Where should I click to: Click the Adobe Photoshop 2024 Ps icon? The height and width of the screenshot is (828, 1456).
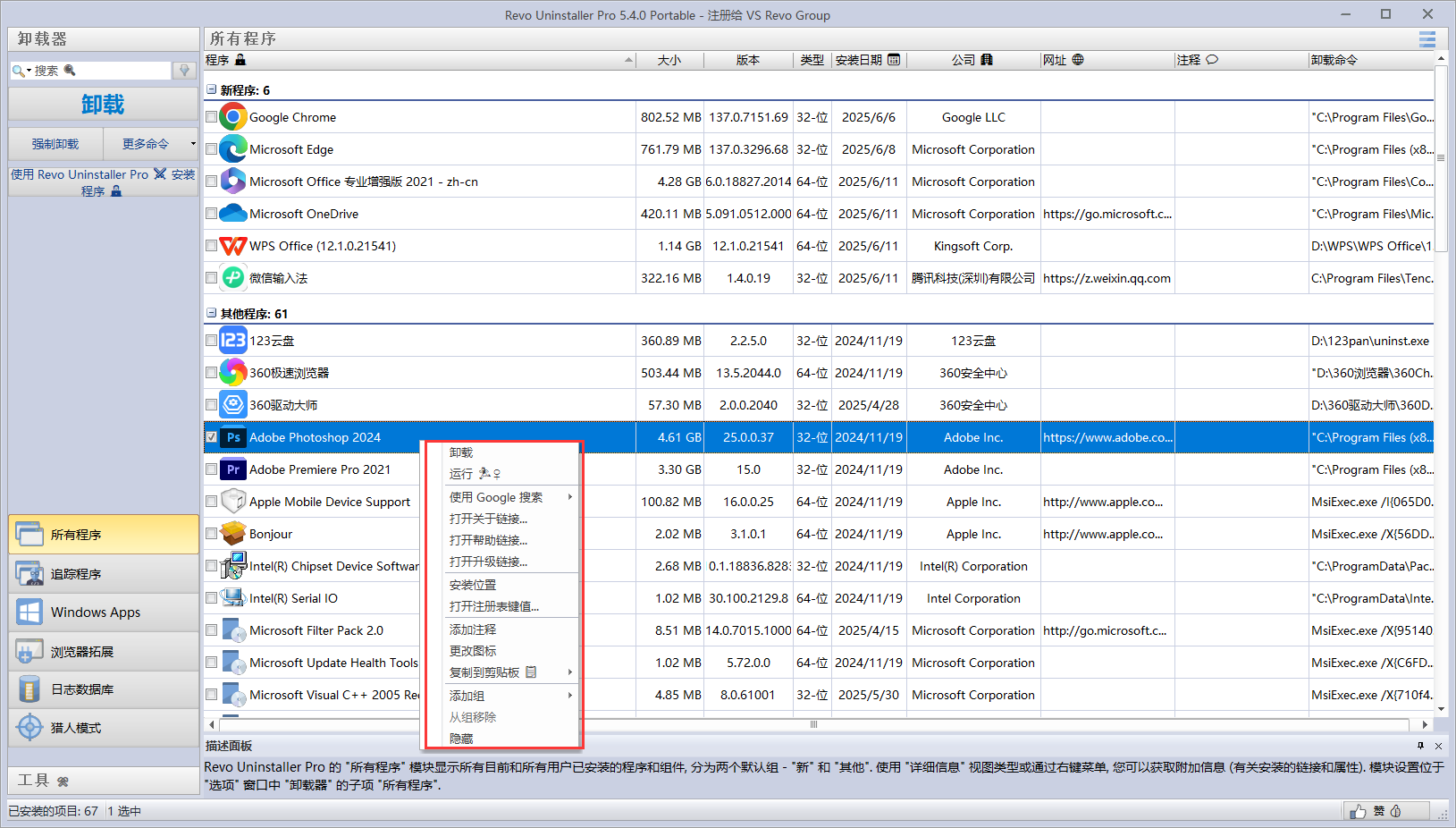point(233,437)
